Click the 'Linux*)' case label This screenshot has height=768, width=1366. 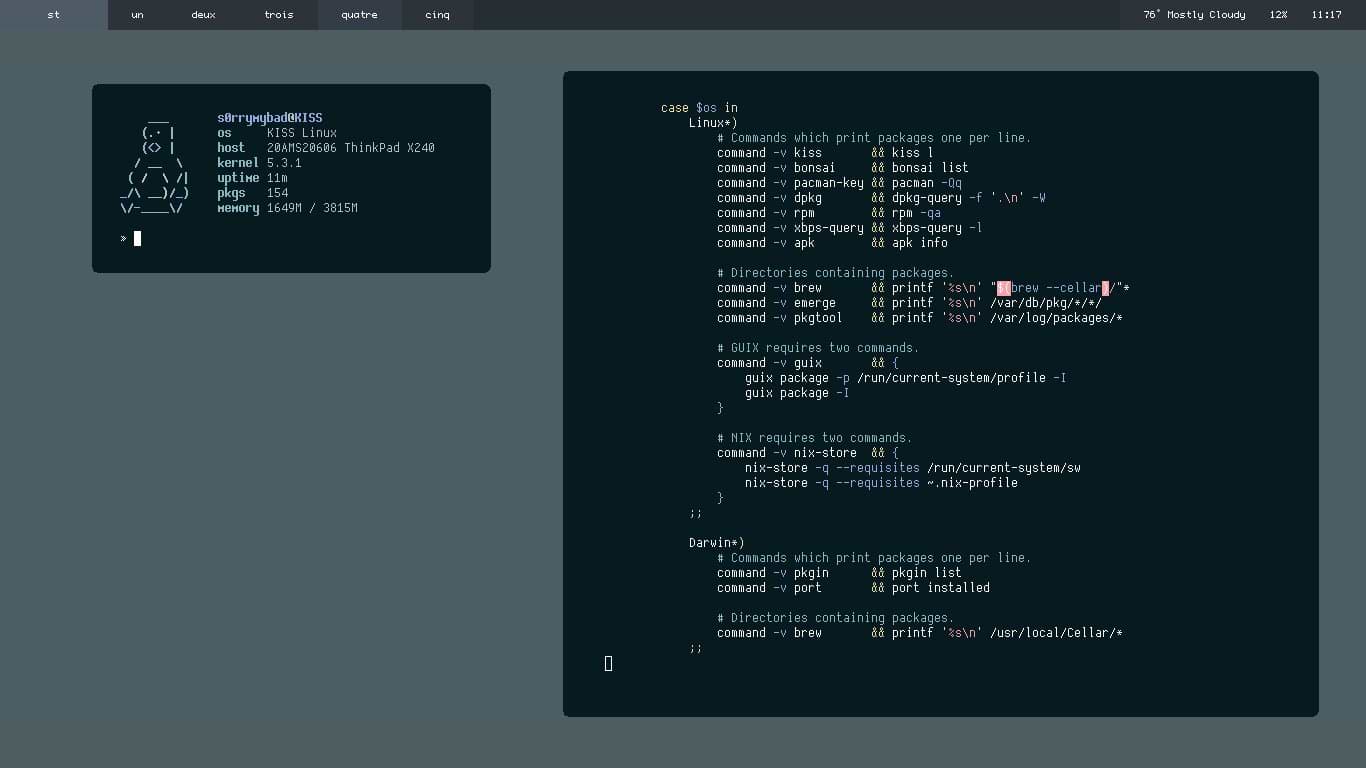coord(713,123)
